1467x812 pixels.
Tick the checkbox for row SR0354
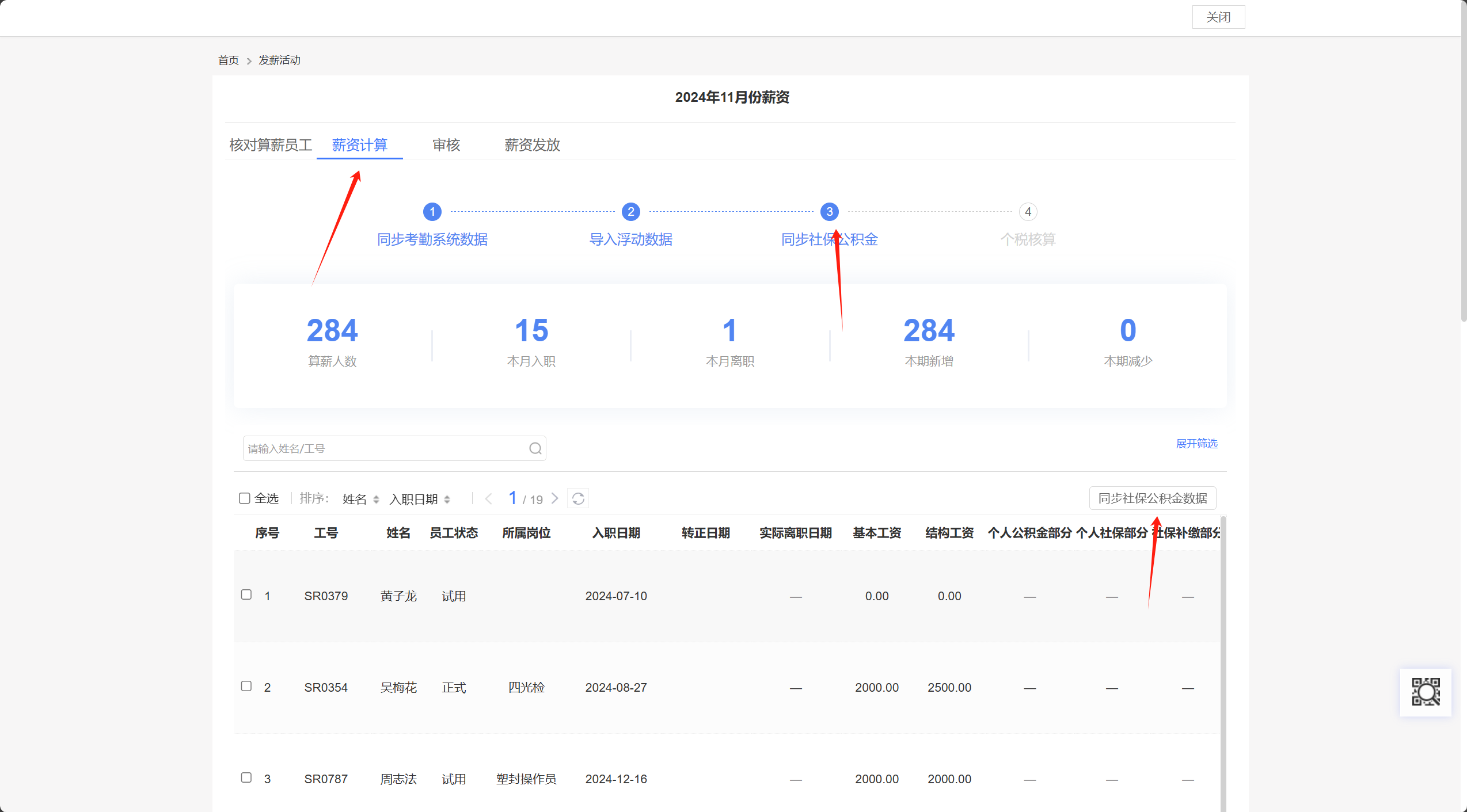point(246,686)
